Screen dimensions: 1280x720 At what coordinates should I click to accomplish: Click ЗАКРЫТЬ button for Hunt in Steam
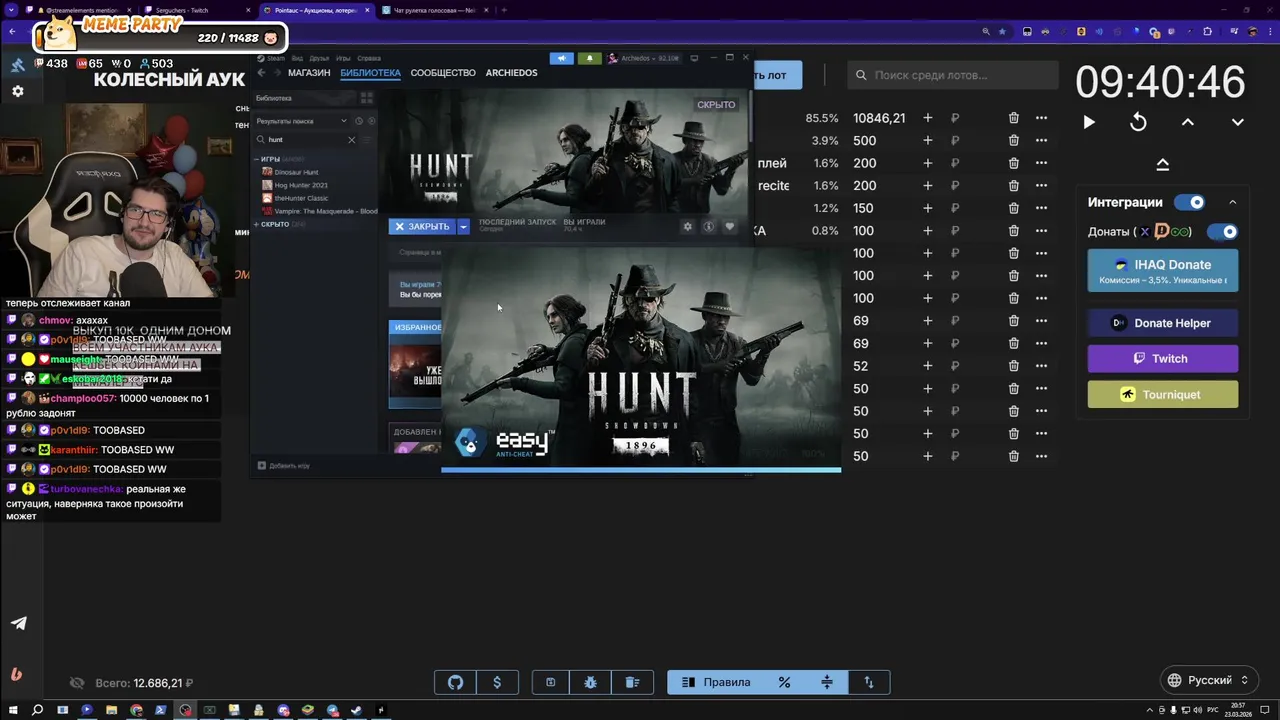[422, 227]
